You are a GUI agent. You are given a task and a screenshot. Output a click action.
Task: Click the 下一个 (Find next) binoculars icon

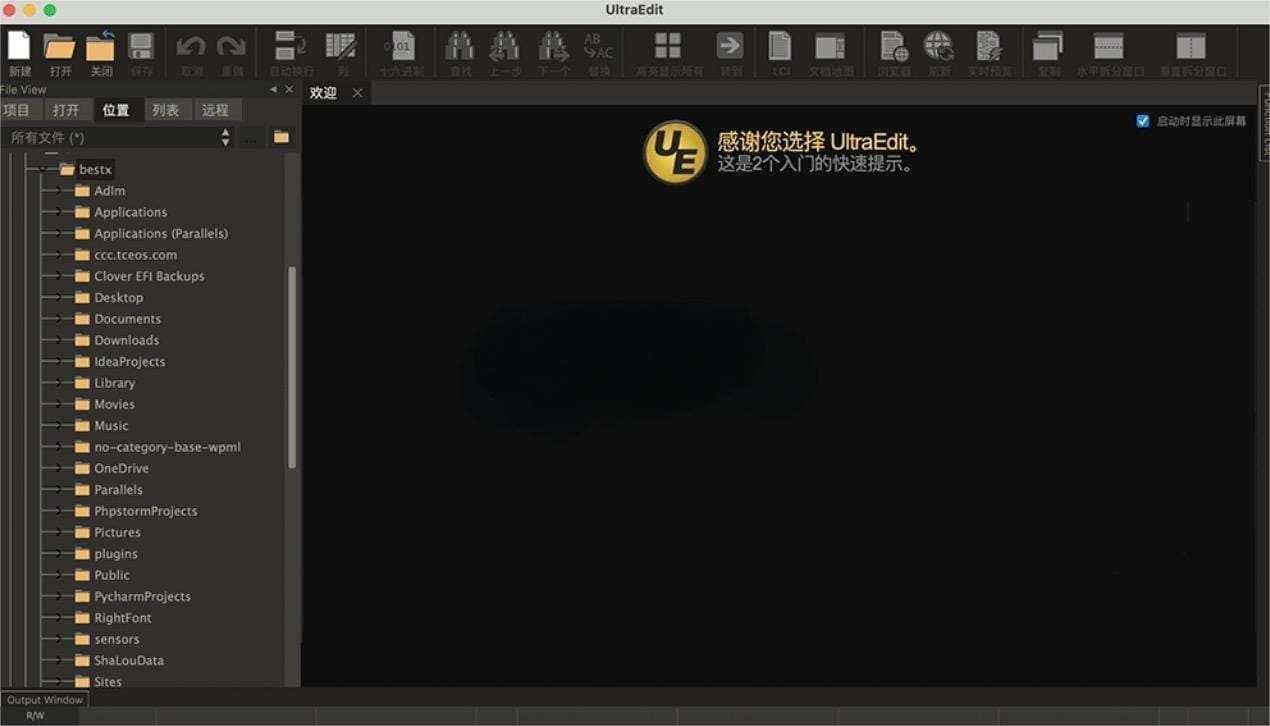pos(553,46)
